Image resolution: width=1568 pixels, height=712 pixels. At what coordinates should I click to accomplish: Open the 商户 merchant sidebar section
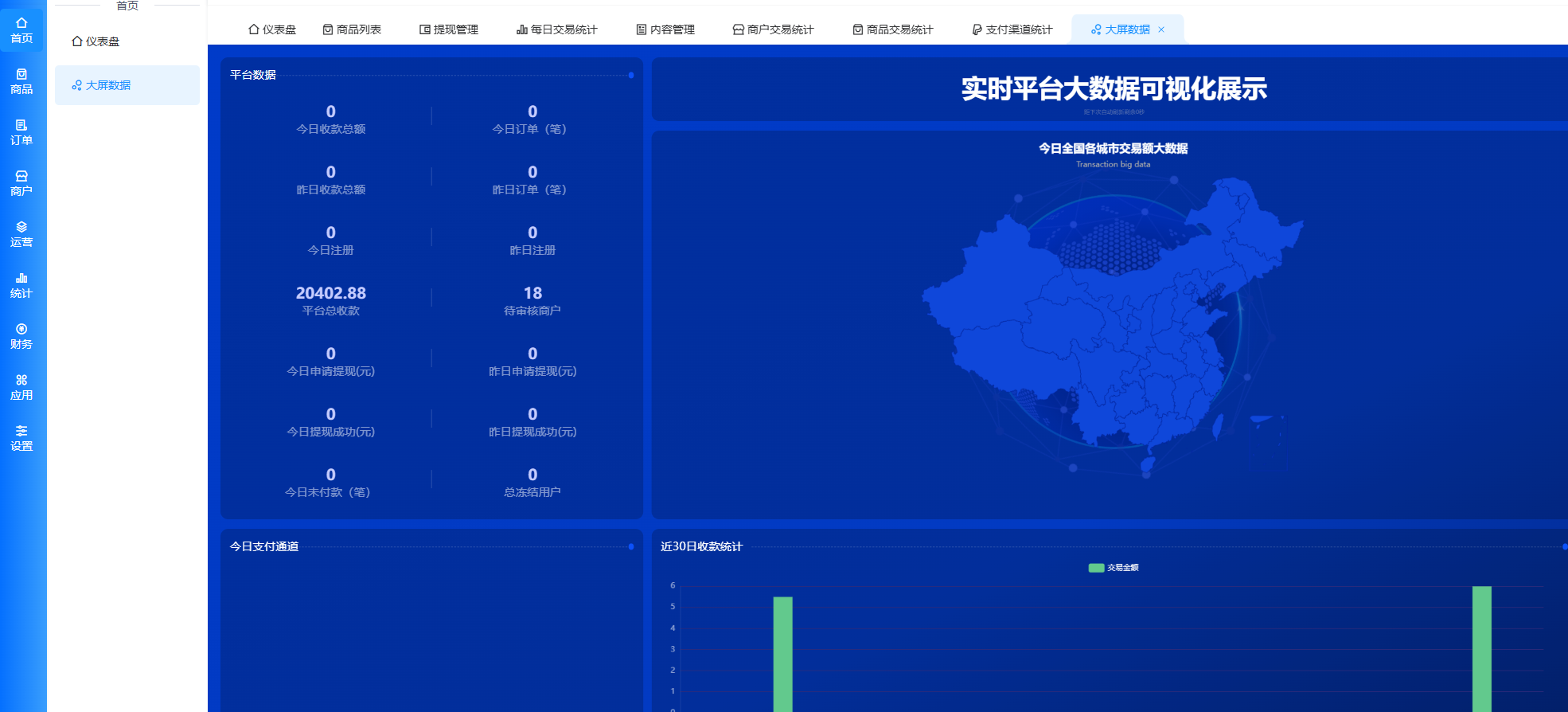pos(21,183)
